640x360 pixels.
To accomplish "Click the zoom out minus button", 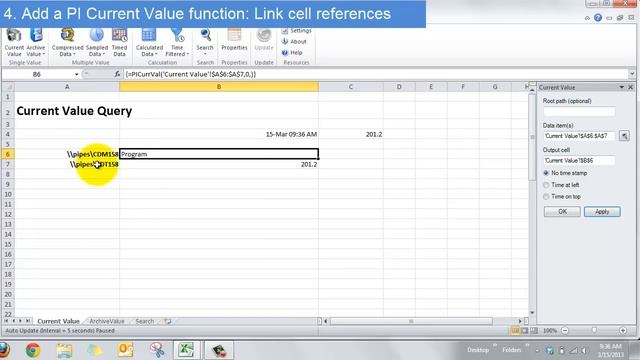I will tap(565, 331).
